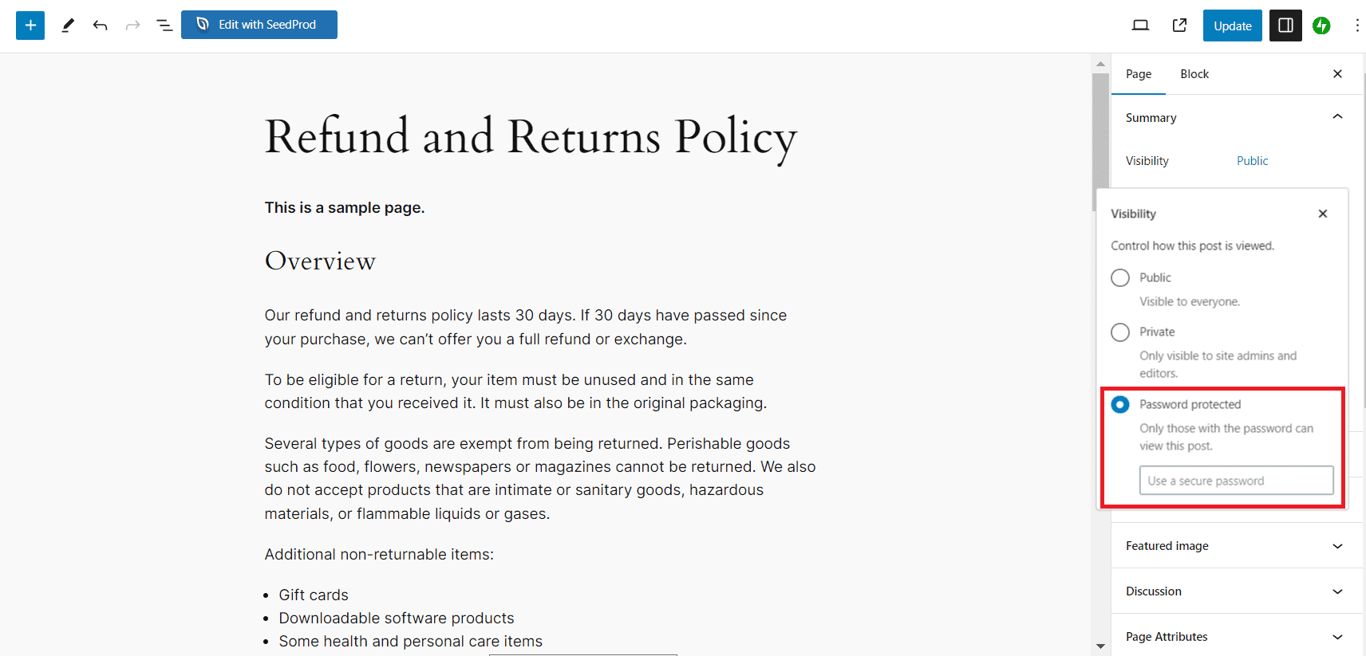Click the Edit with SeedProd button
This screenshot has height=656, width=1366.
tap(258, 24)
